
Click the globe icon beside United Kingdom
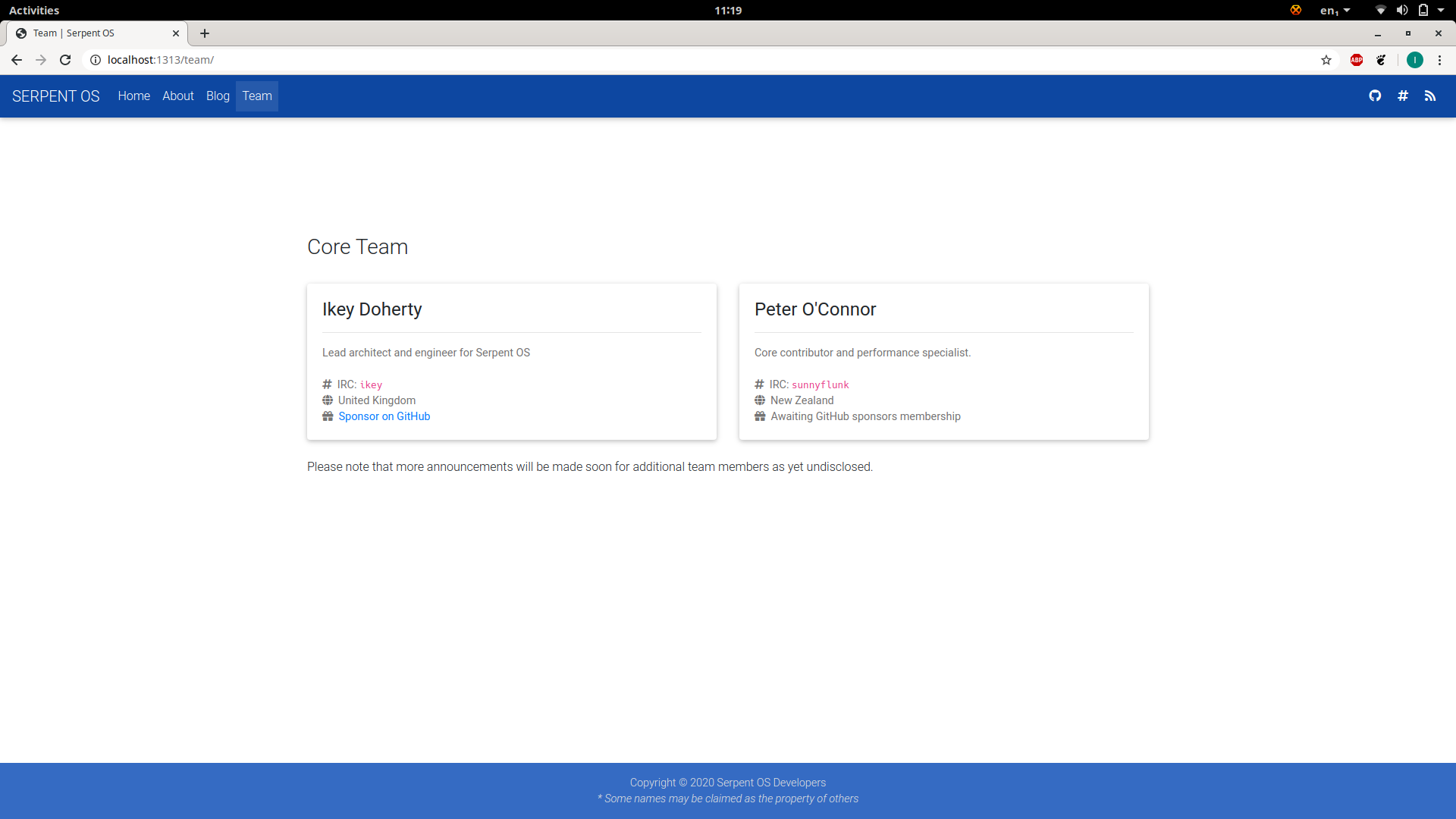328,400
